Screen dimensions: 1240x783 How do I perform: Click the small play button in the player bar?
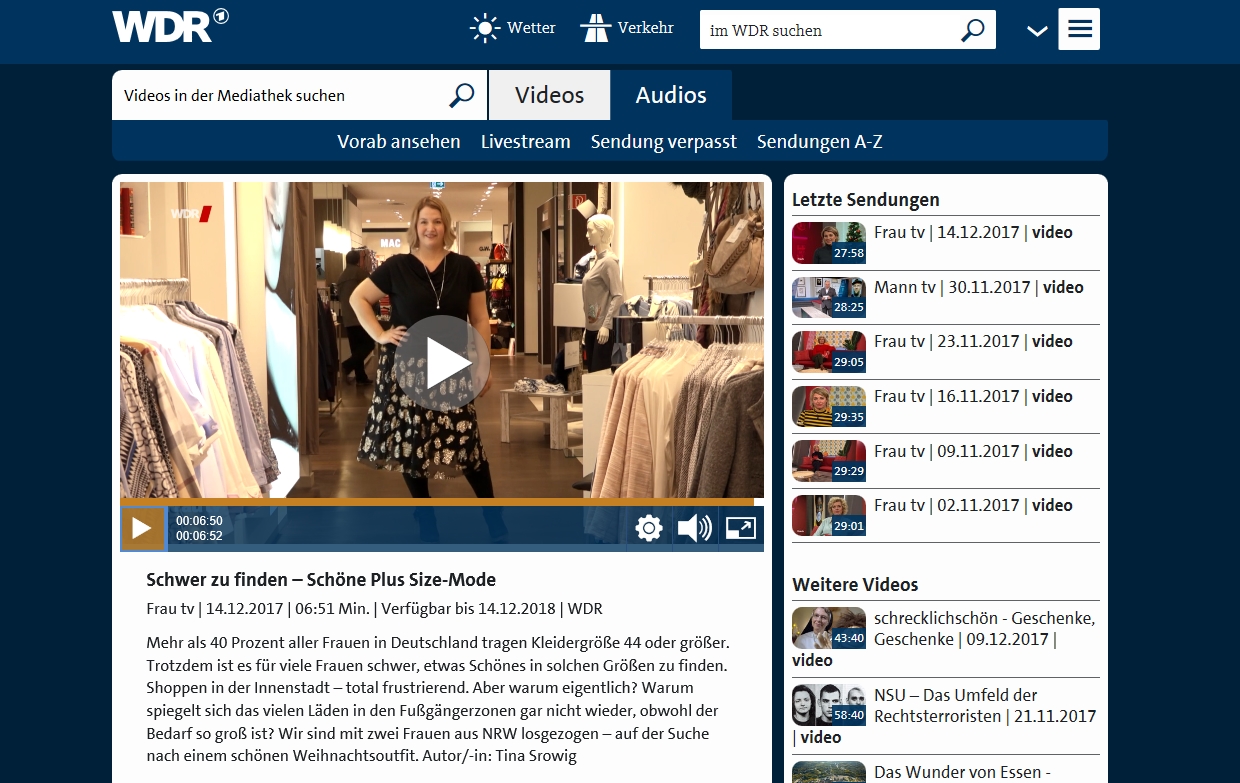(x=142, y=528)
